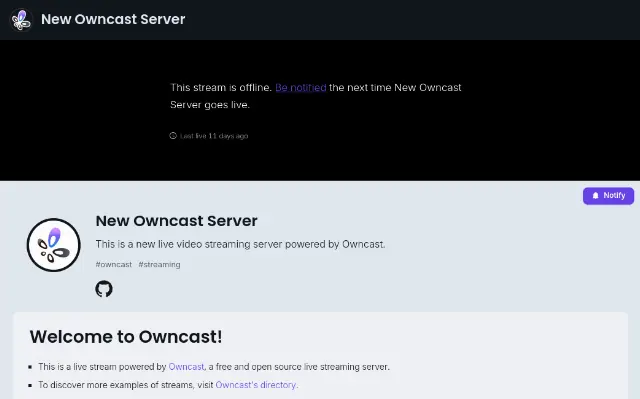Click the Owncast logo in the header

click(x=21, y=20)
